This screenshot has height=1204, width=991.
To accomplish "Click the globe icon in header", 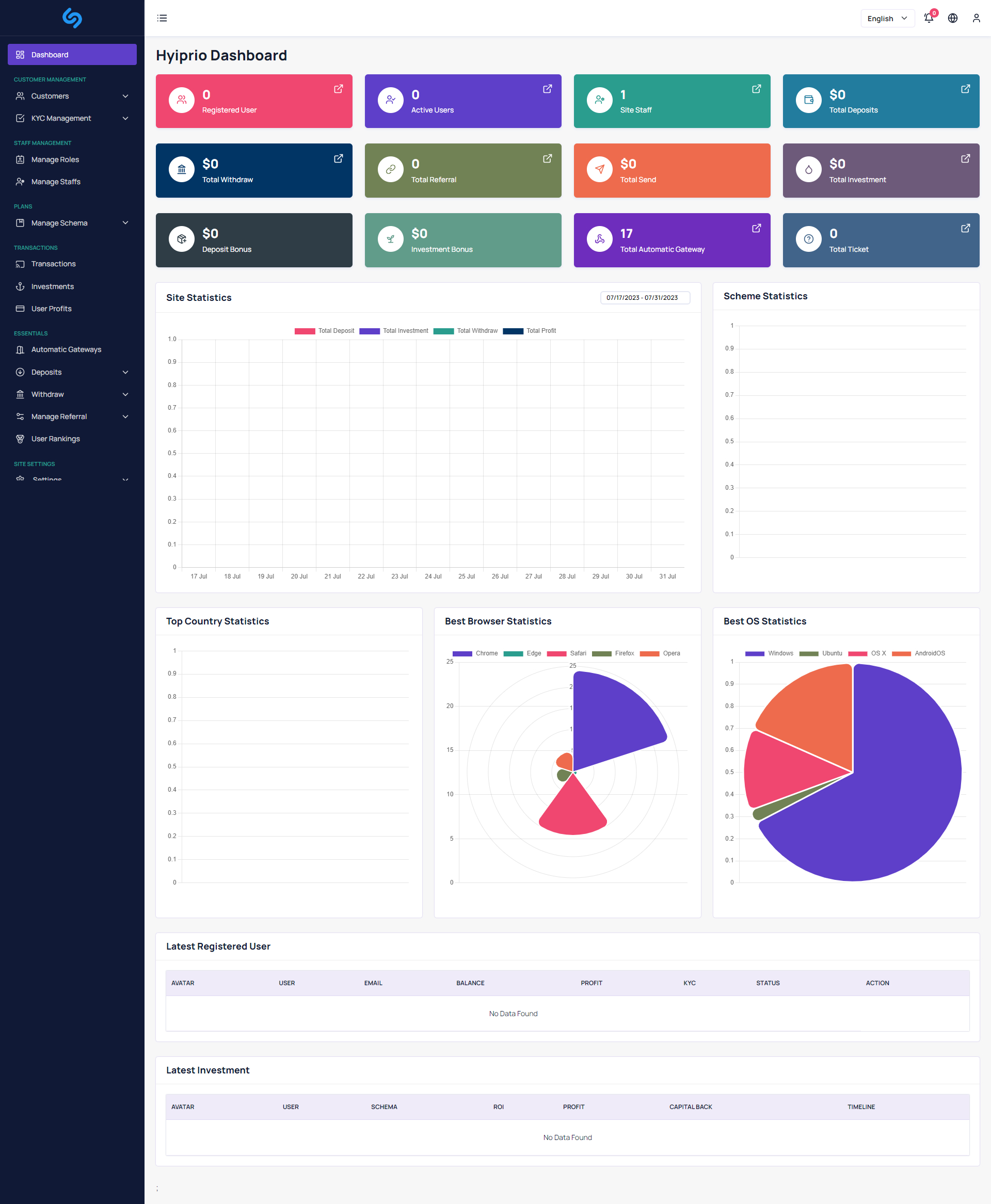I will pos(952,18).
